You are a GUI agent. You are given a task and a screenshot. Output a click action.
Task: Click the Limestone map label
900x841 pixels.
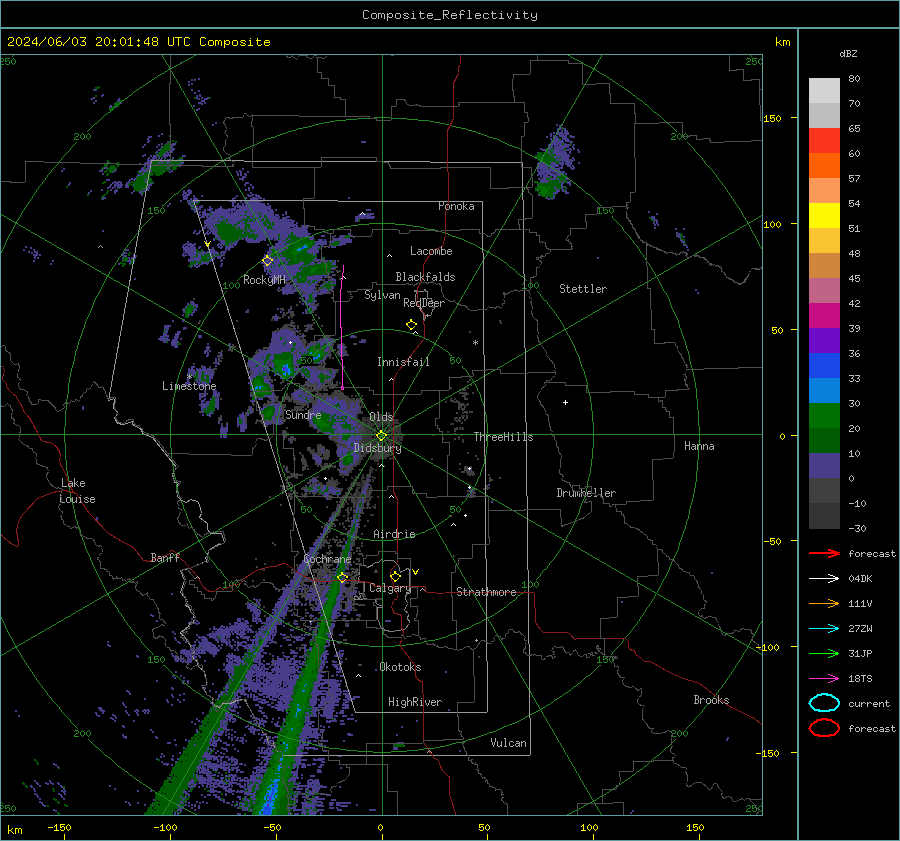(189, 386)
